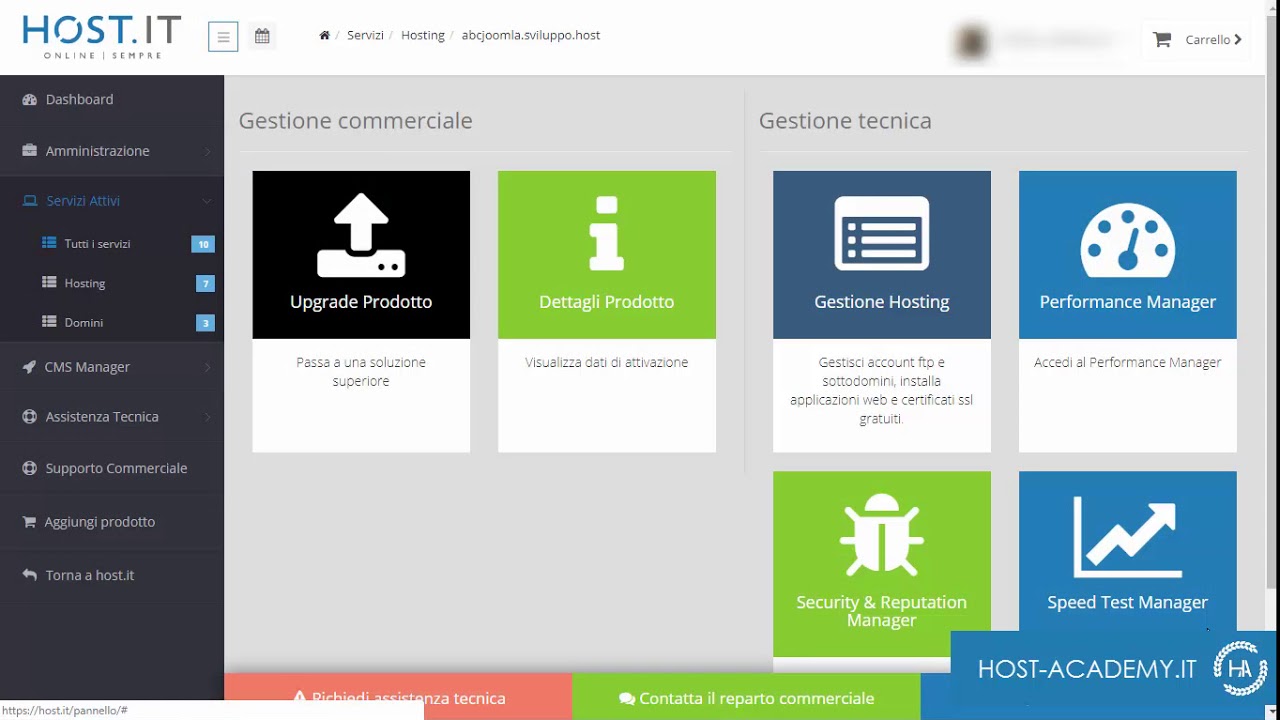Image resolution: width=1280 pixels, height=720 pixels.
Task: Click the badge 3 next to Domini
Action: (206, 323)
